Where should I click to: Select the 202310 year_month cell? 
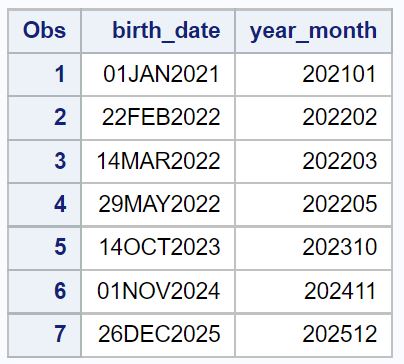point(313,248)
